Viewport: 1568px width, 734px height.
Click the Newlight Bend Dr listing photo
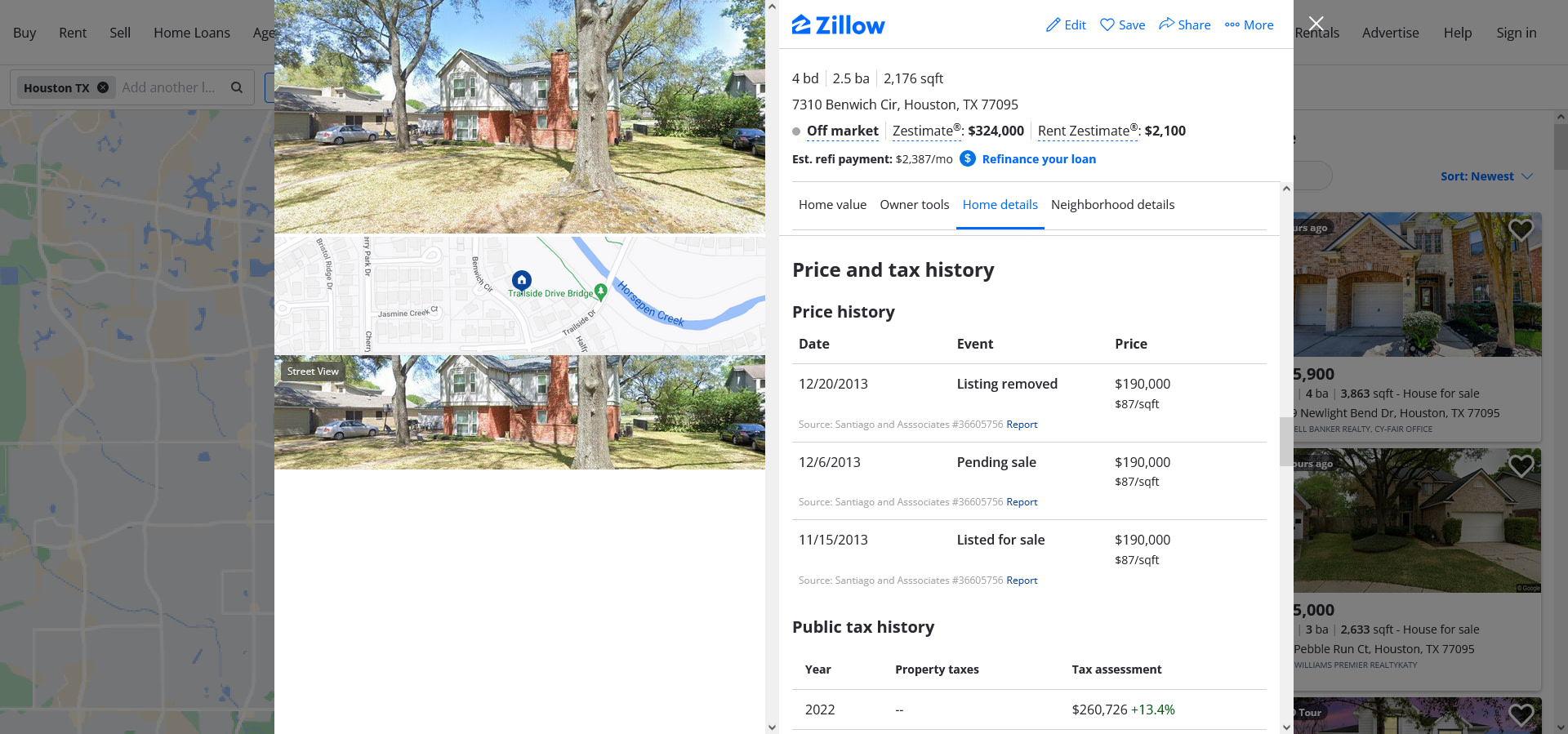pyautogui.click(x=1418, y=284)
